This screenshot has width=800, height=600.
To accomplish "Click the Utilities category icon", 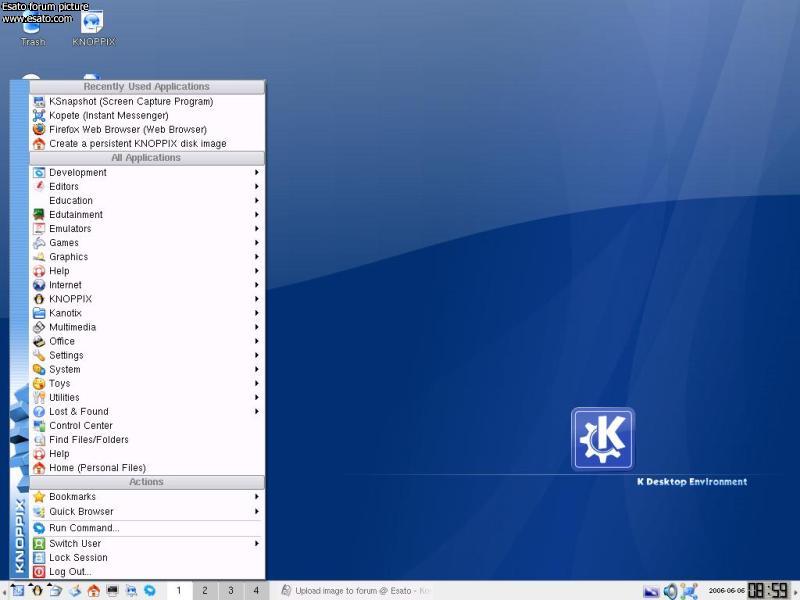I will pos(39,397).
